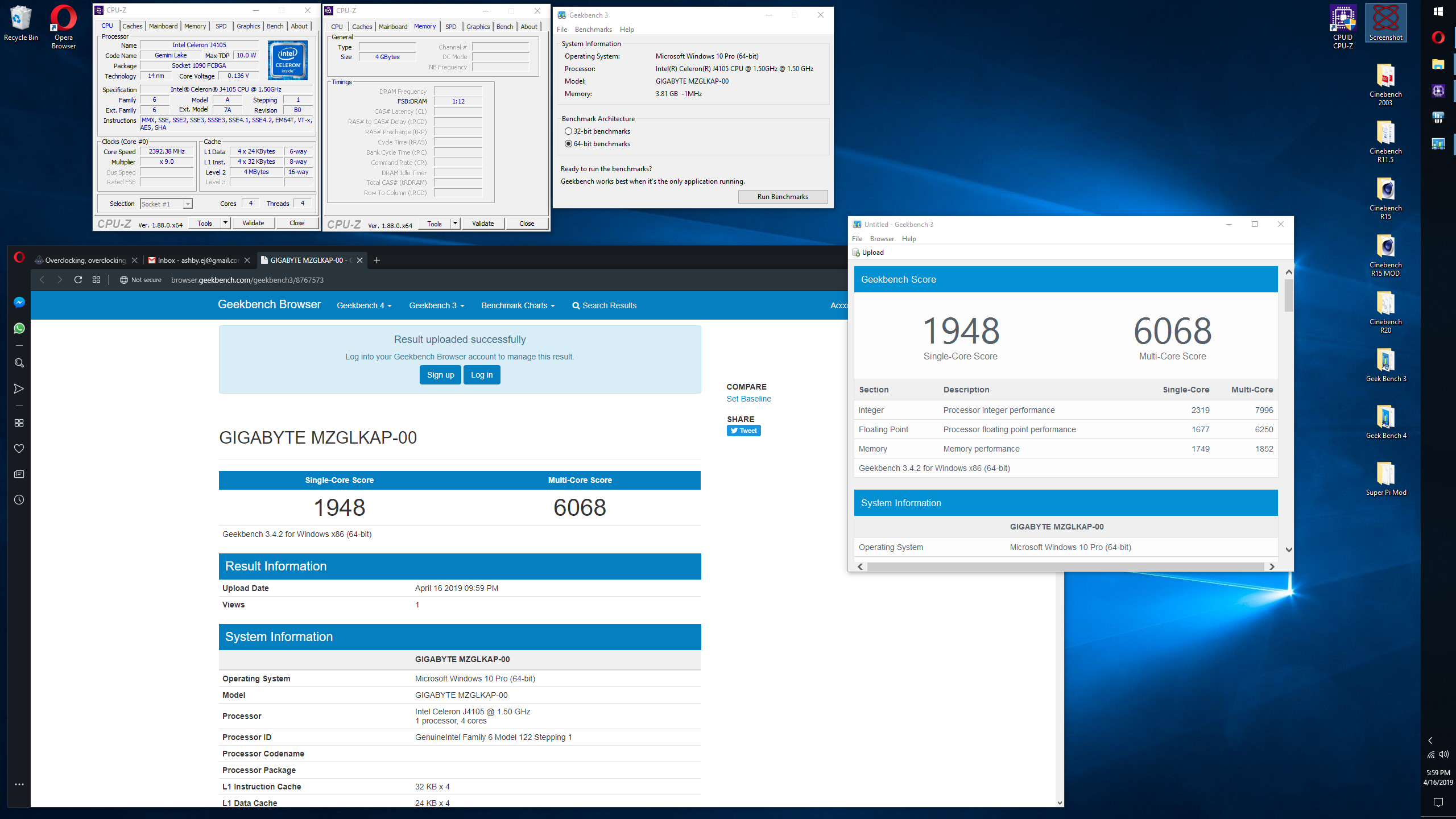1456x819 pixels.
Task: Select 32-bit benchmarks radio option
Action: pyautogui.click(x=597, y=131)
